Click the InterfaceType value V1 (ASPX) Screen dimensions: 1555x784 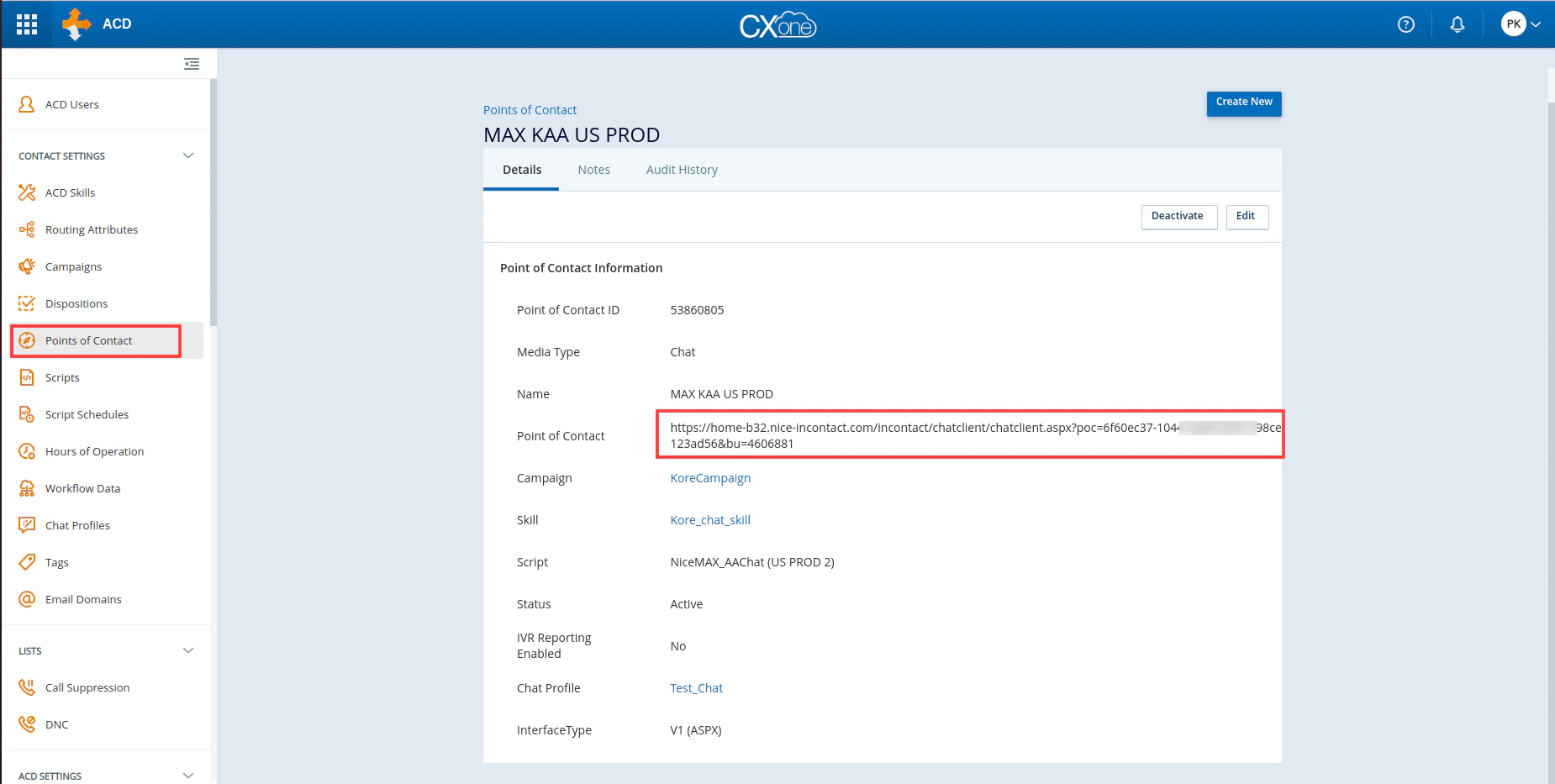click(x=696, y=730)
